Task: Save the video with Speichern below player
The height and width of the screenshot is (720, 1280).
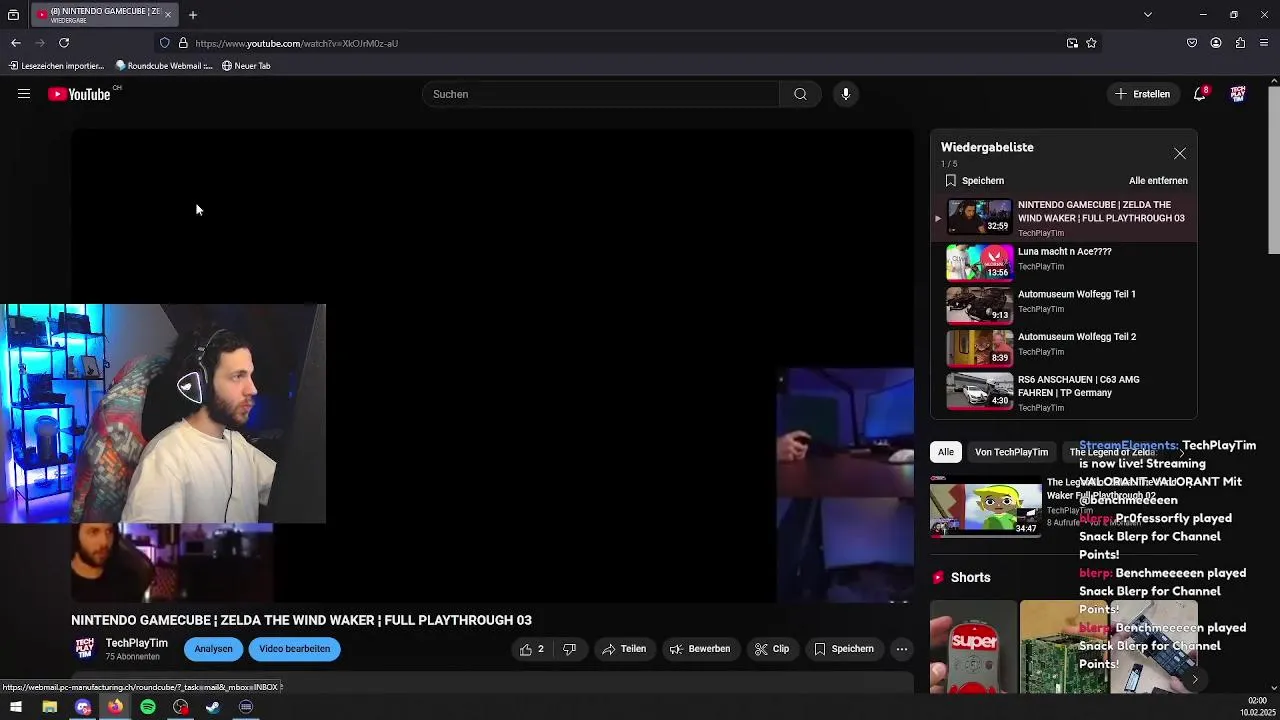Action: click(x=844, y=649)
